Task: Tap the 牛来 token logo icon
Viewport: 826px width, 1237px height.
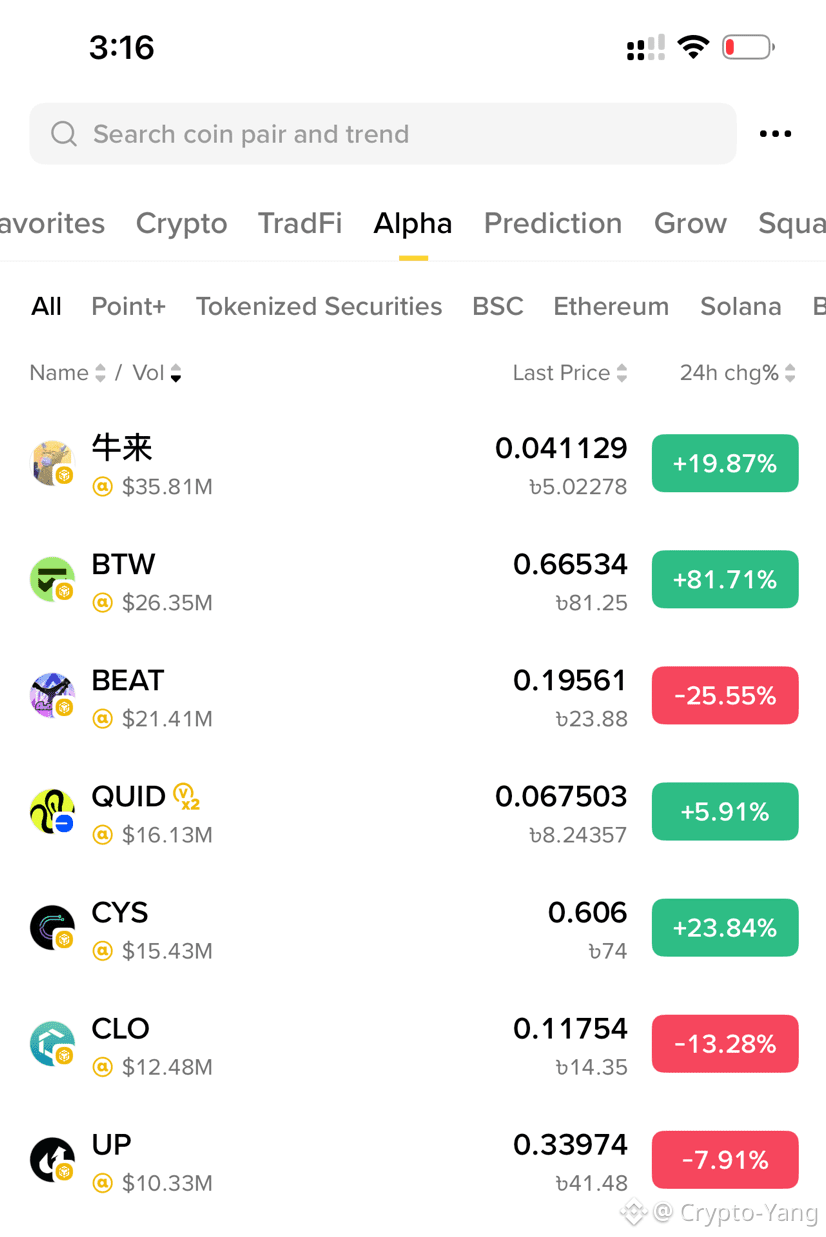Action: [52, 463]
